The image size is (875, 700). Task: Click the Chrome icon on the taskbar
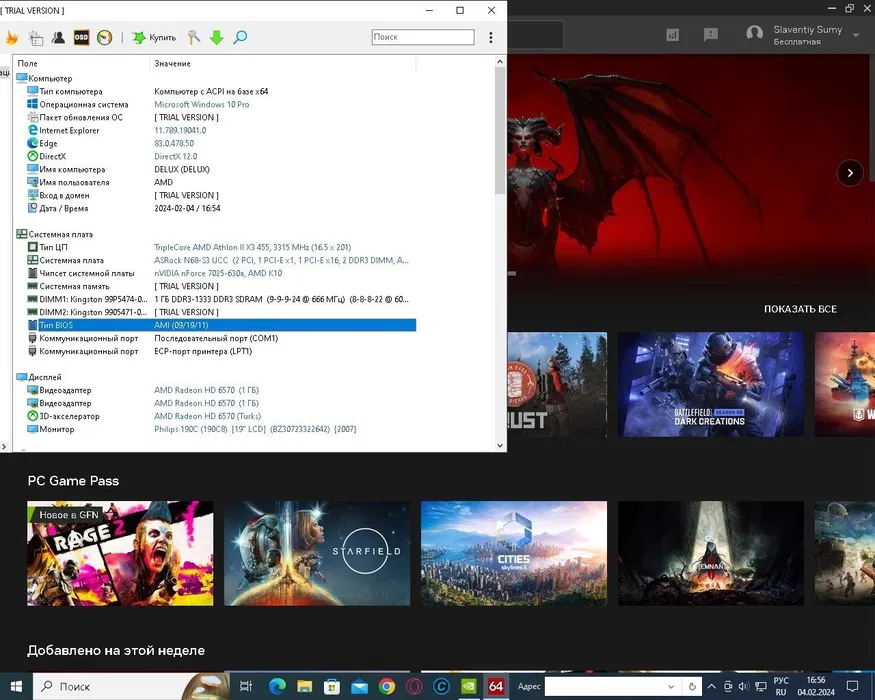(x=387, y=687)
